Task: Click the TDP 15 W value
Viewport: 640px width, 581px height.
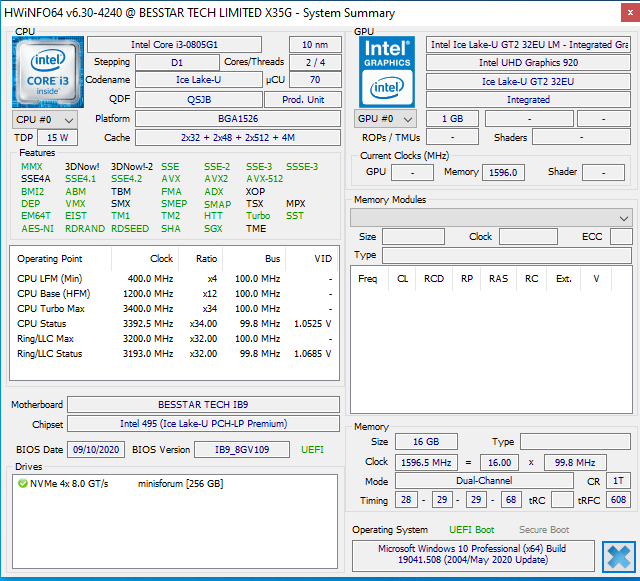Action: click(x=57, y=138)
